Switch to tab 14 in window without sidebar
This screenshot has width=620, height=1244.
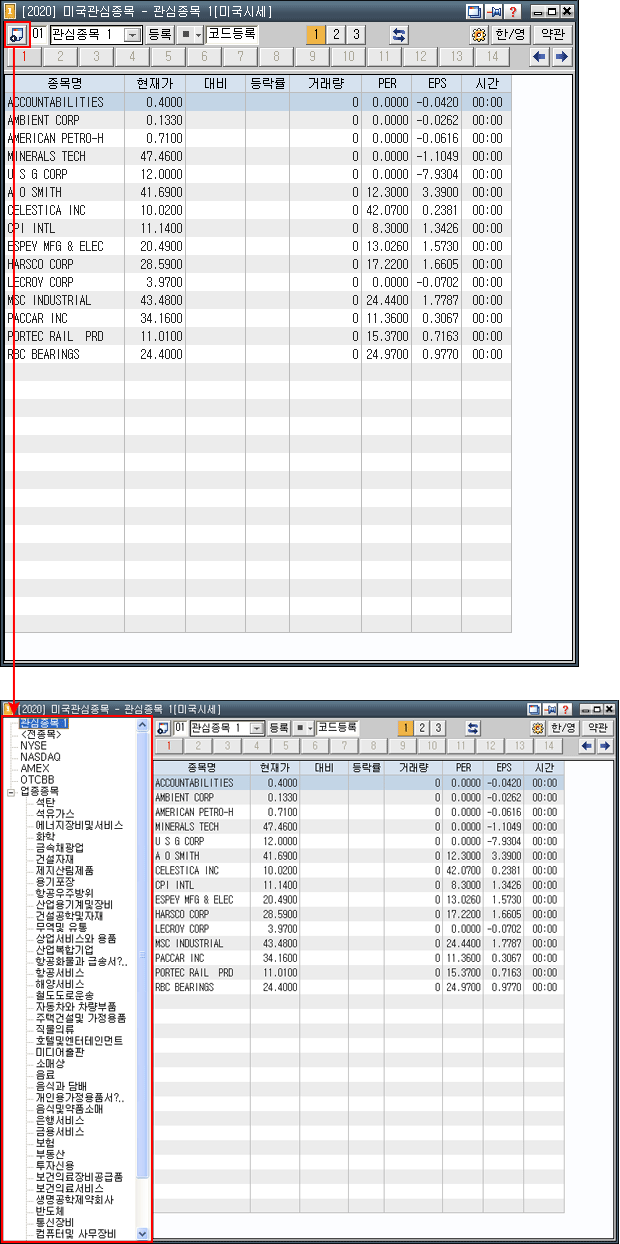(x=492, y=57)
